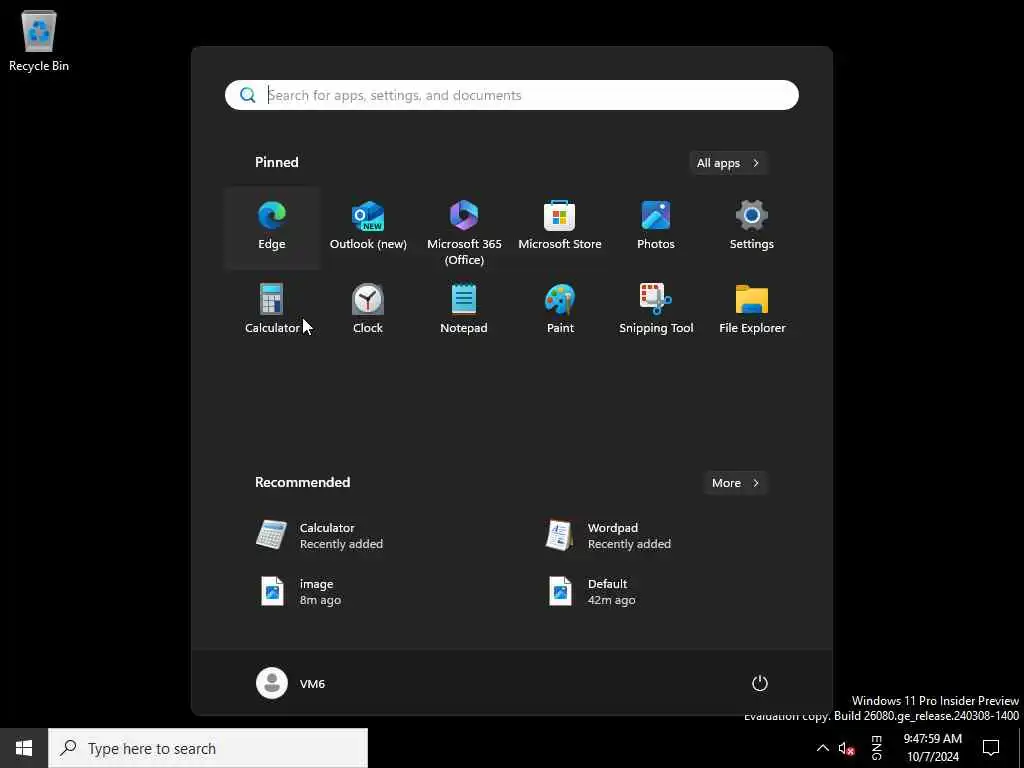Show More recommended items
Viewport: 1024px width, 768px height.
735,483
